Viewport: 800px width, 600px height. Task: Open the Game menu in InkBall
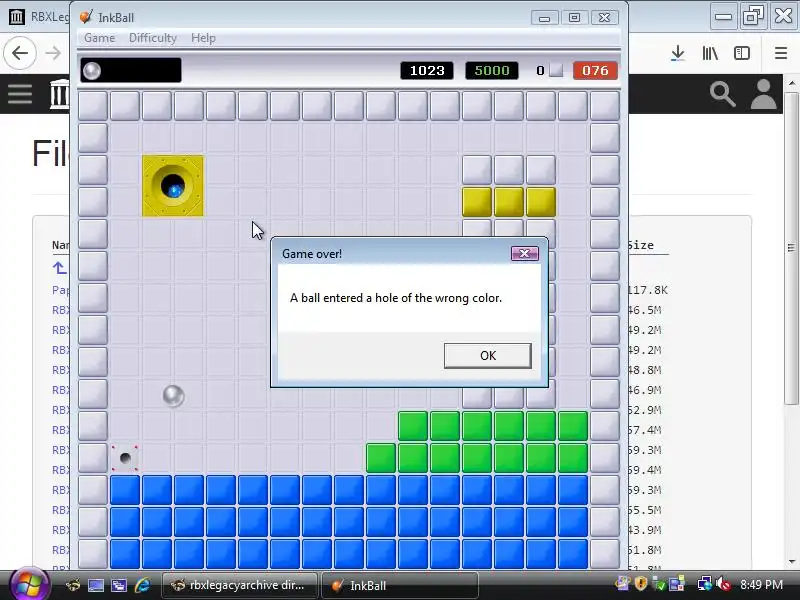99,38
